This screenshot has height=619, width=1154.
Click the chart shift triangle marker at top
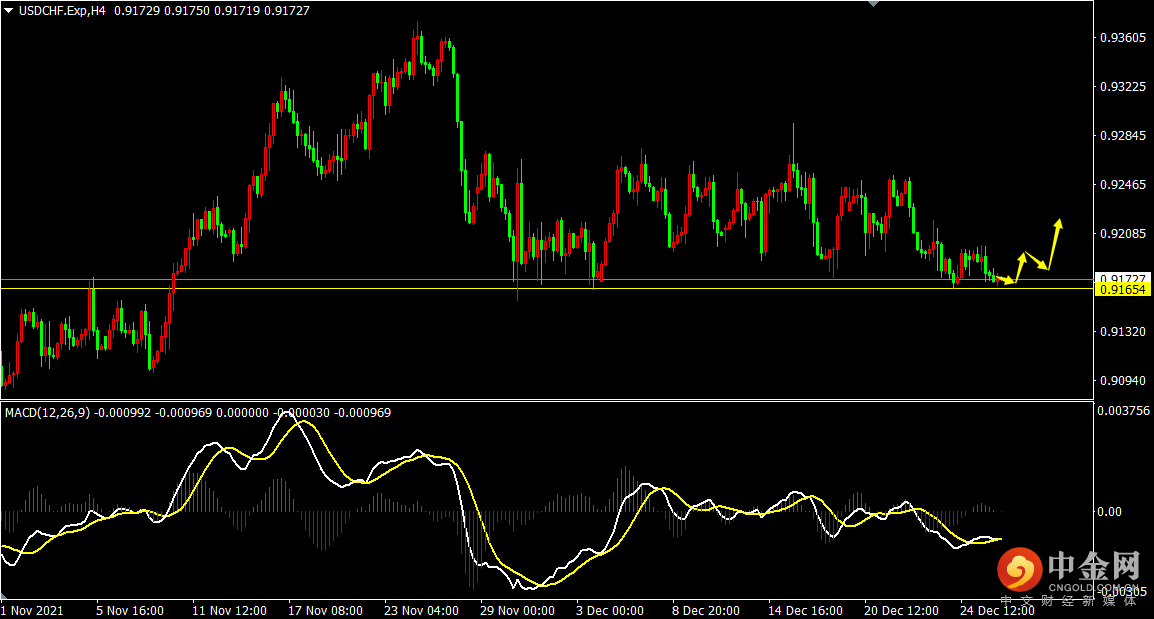(874, 4)
